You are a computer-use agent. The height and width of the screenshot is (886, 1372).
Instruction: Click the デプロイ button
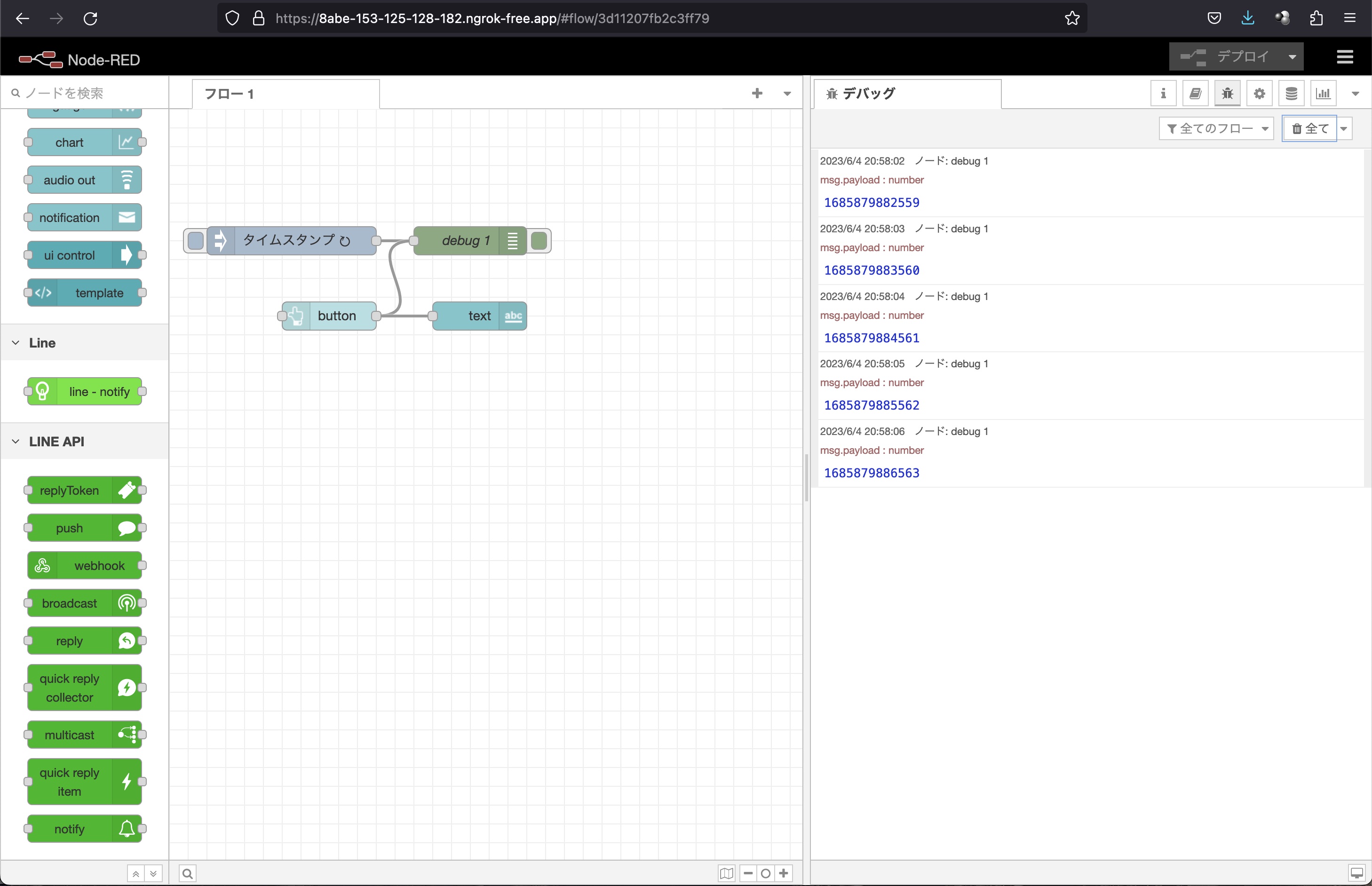tap(1243, 56)
